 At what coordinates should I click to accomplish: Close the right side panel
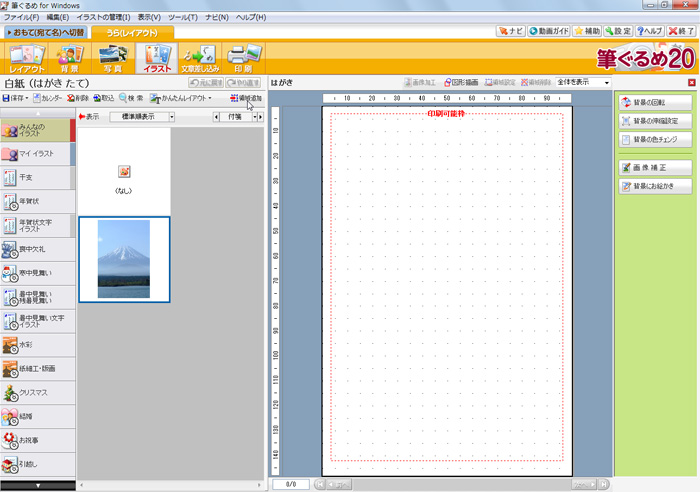coord(692,83)
